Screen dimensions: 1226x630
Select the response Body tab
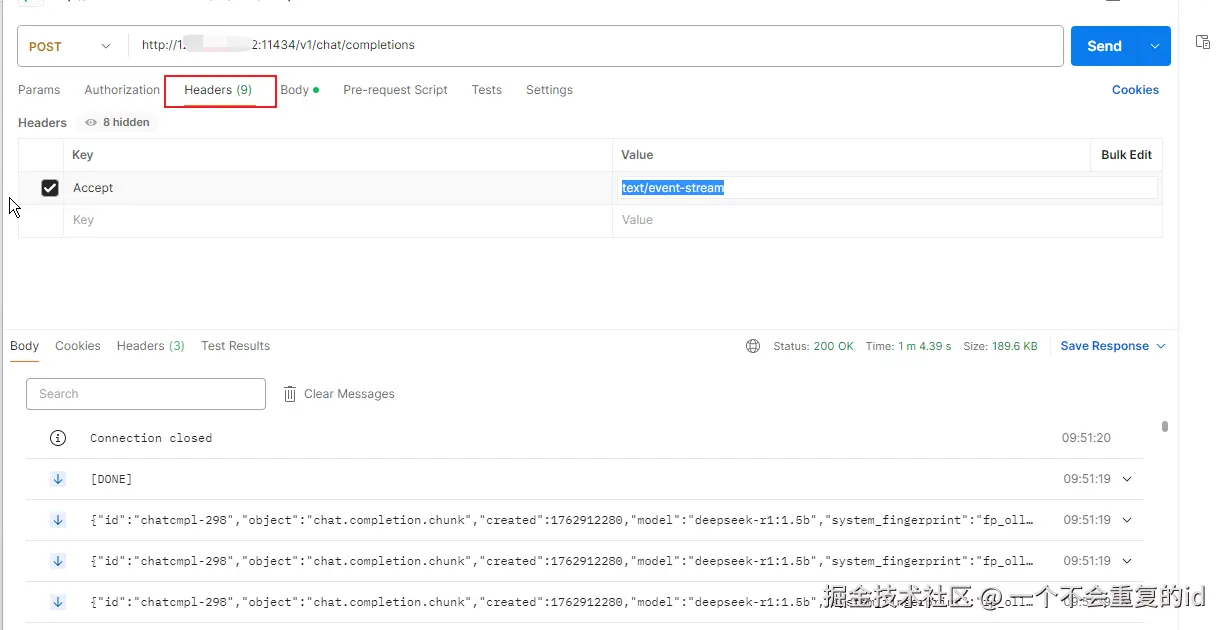tap(24, 346)
